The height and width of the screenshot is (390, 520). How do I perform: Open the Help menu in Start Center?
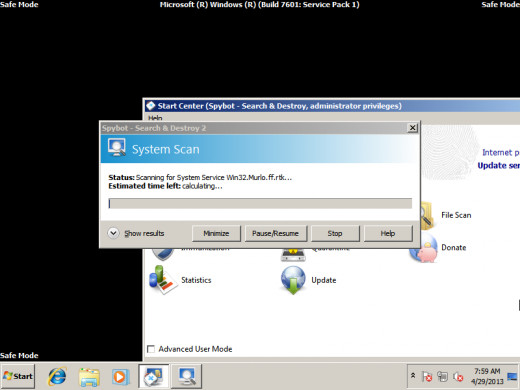pos(155,118)
